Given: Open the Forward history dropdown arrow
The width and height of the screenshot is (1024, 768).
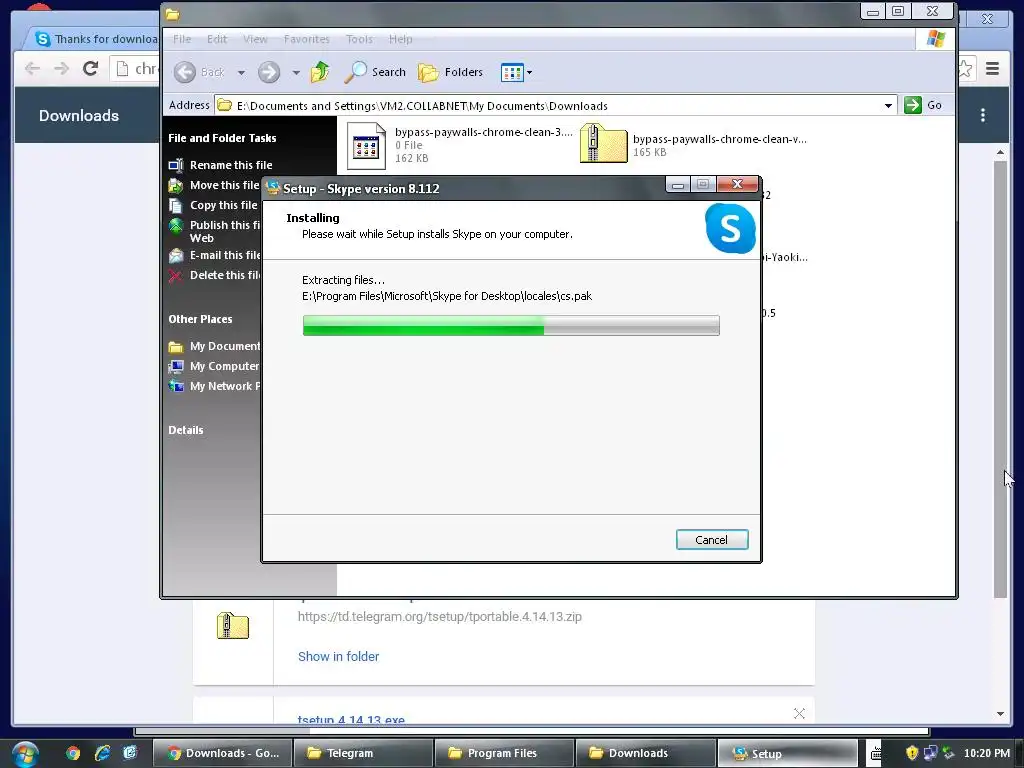Looking at the screenshot, I should tap(296, 72).
